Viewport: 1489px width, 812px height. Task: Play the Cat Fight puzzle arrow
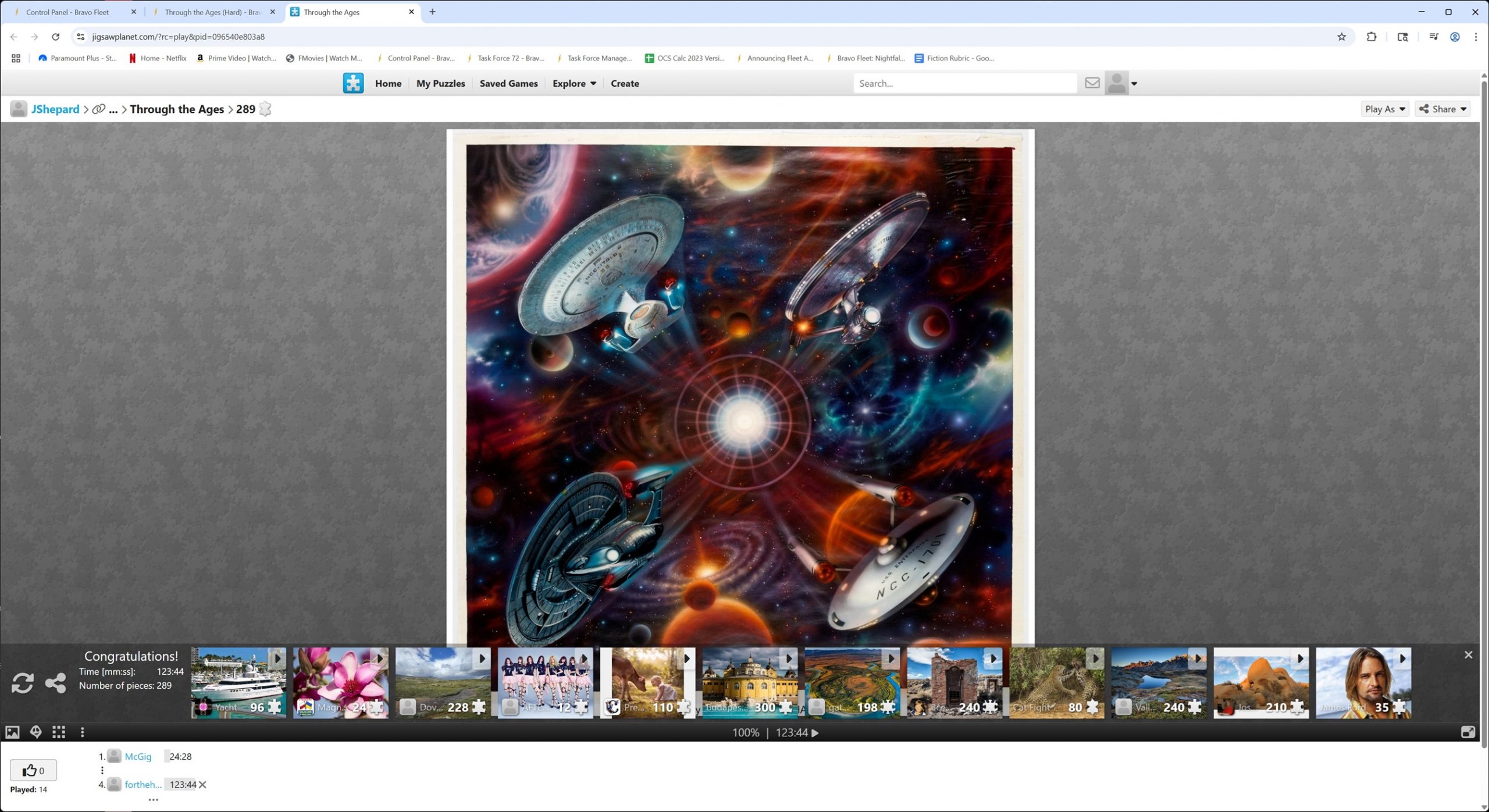point(1095,658)
